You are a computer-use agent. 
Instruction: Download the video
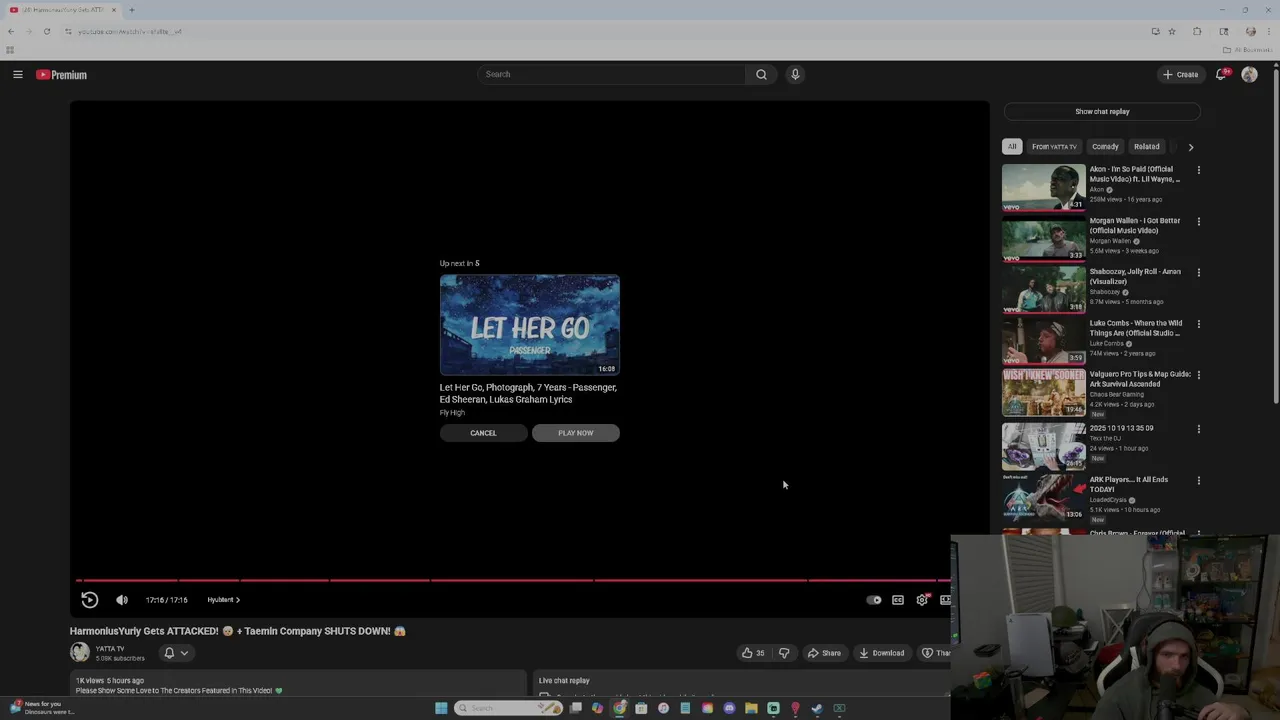(881, 653)
